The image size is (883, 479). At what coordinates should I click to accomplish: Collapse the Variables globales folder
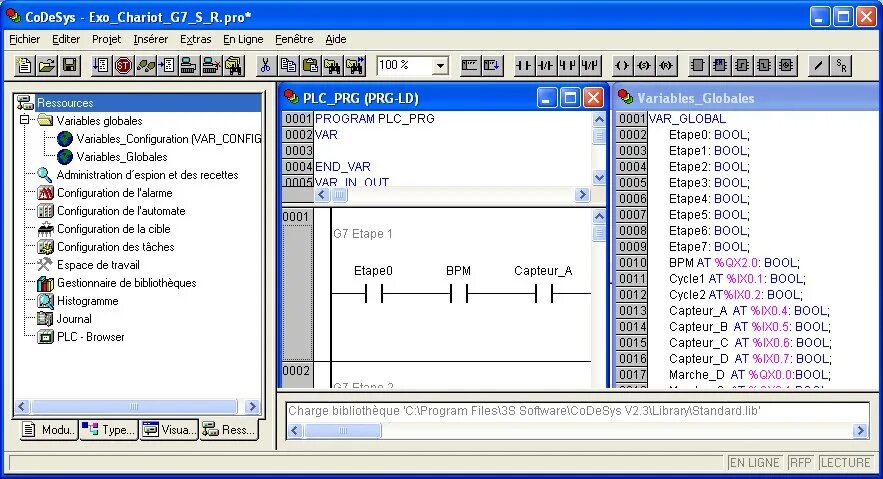coord(24,119)
